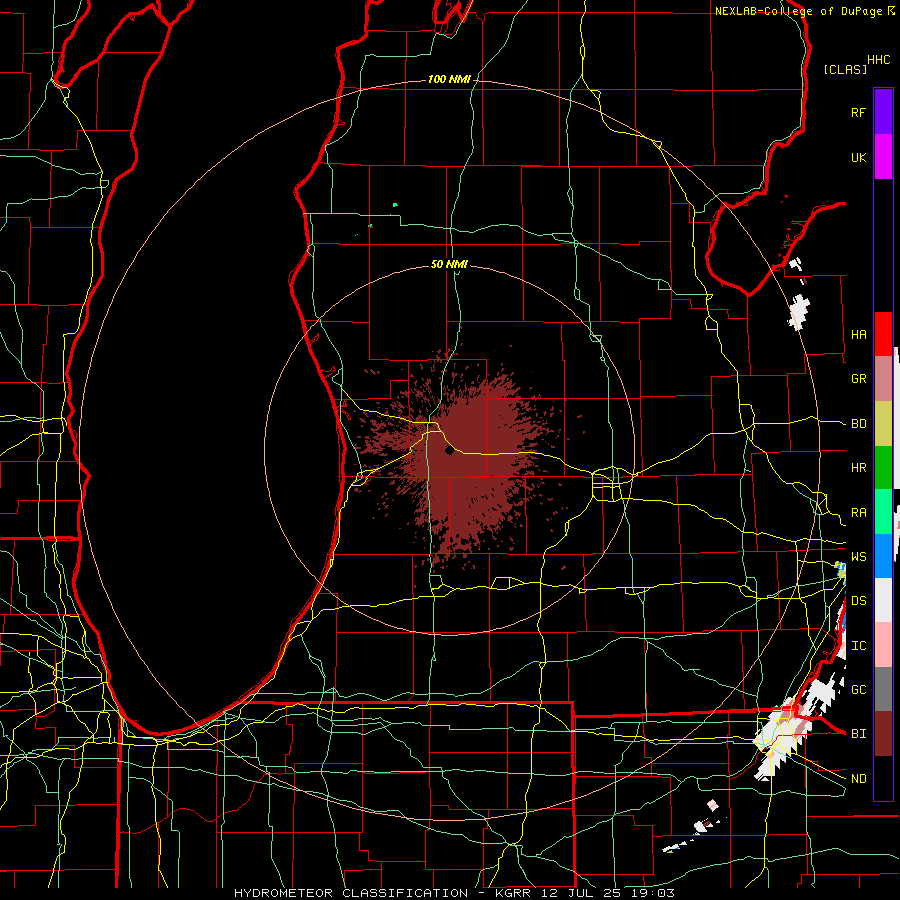Click the magenta UK legend color swatch

[x=883, y=156]
